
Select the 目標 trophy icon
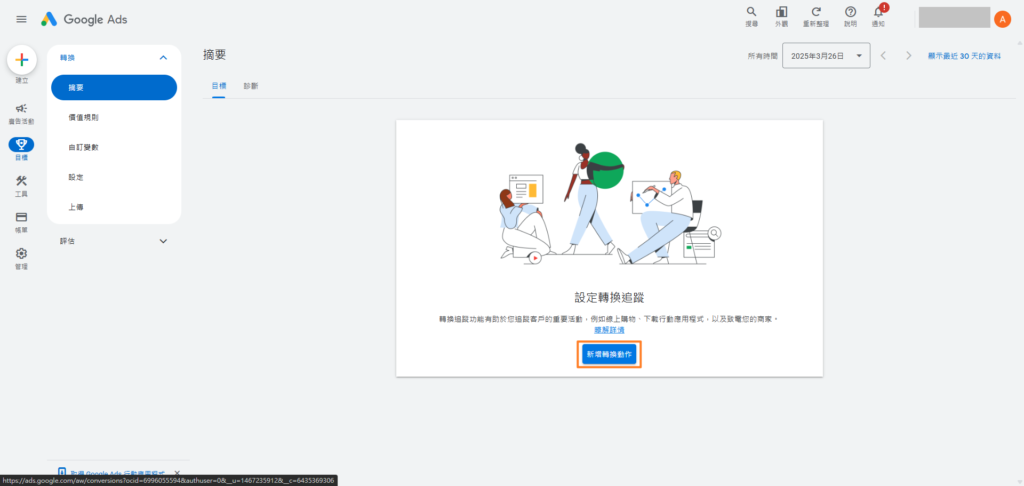[22, 146]
